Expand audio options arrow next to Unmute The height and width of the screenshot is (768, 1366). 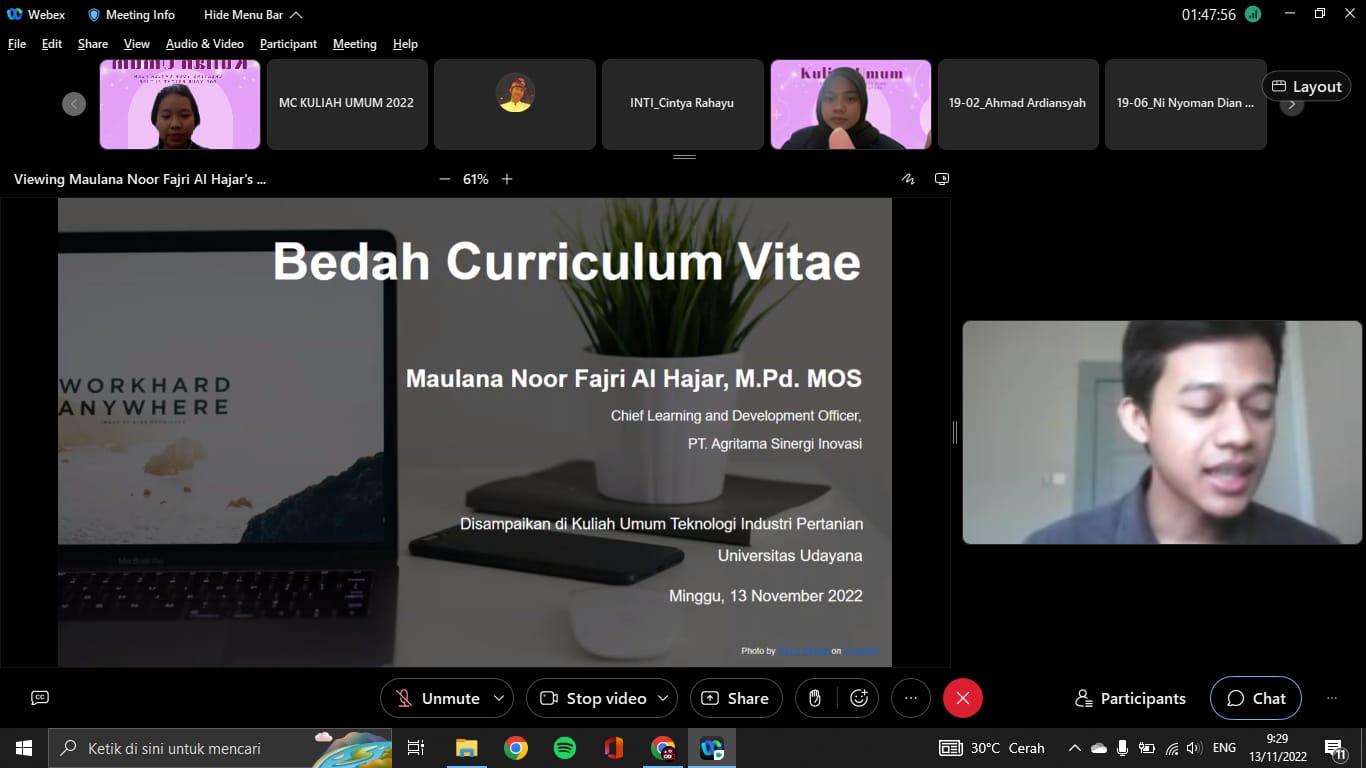(x=499, y=698)
